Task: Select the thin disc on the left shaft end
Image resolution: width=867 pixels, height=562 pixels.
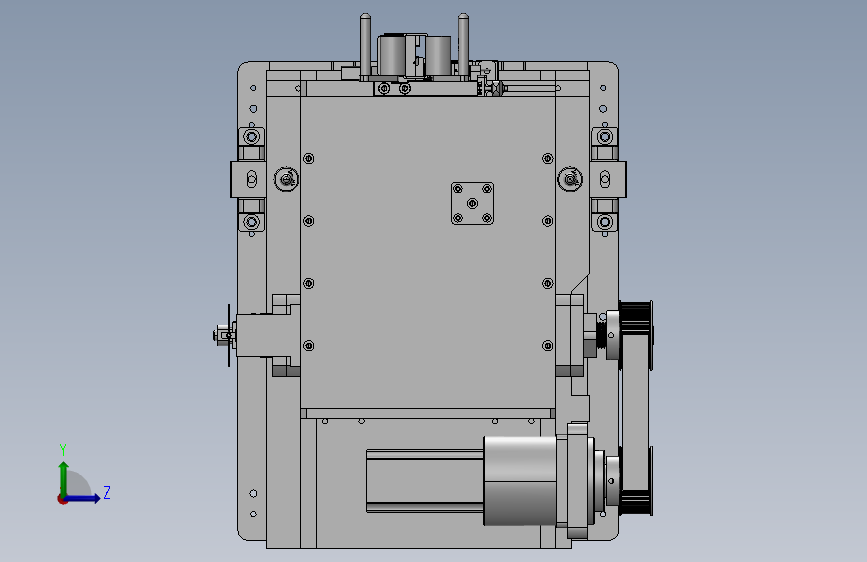Action: pyautogui.click(x=229, y=335)
